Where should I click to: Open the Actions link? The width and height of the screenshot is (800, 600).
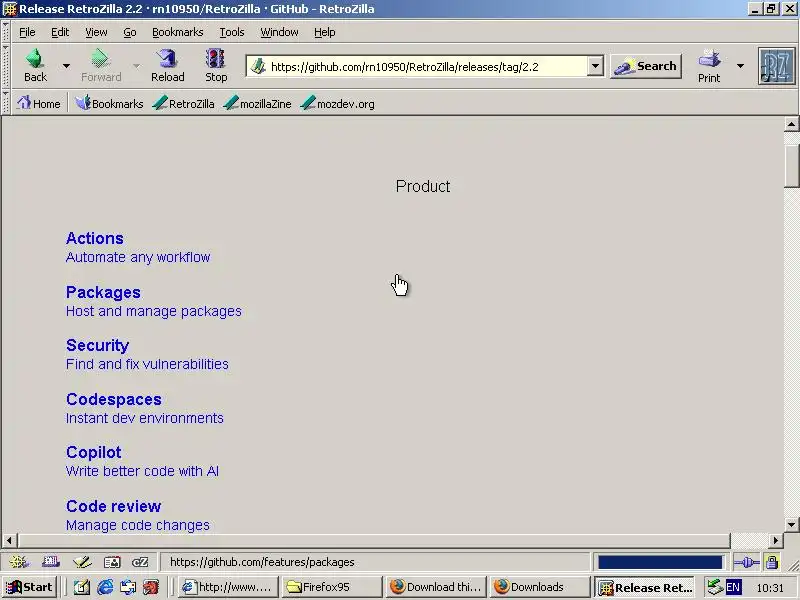coord(94,238)
